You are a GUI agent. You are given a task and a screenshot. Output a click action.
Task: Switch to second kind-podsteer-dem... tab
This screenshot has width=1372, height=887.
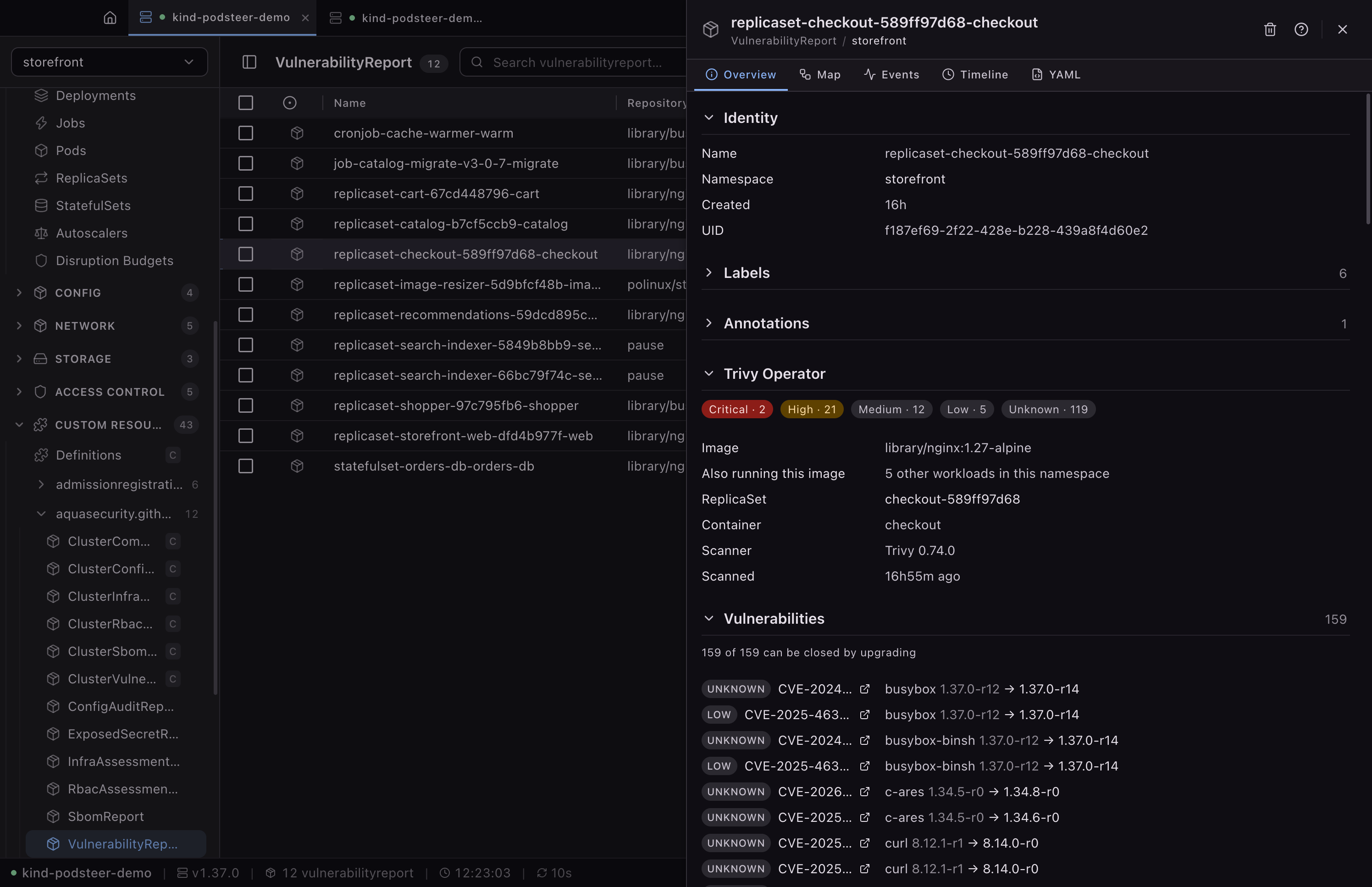pos(406,18)
